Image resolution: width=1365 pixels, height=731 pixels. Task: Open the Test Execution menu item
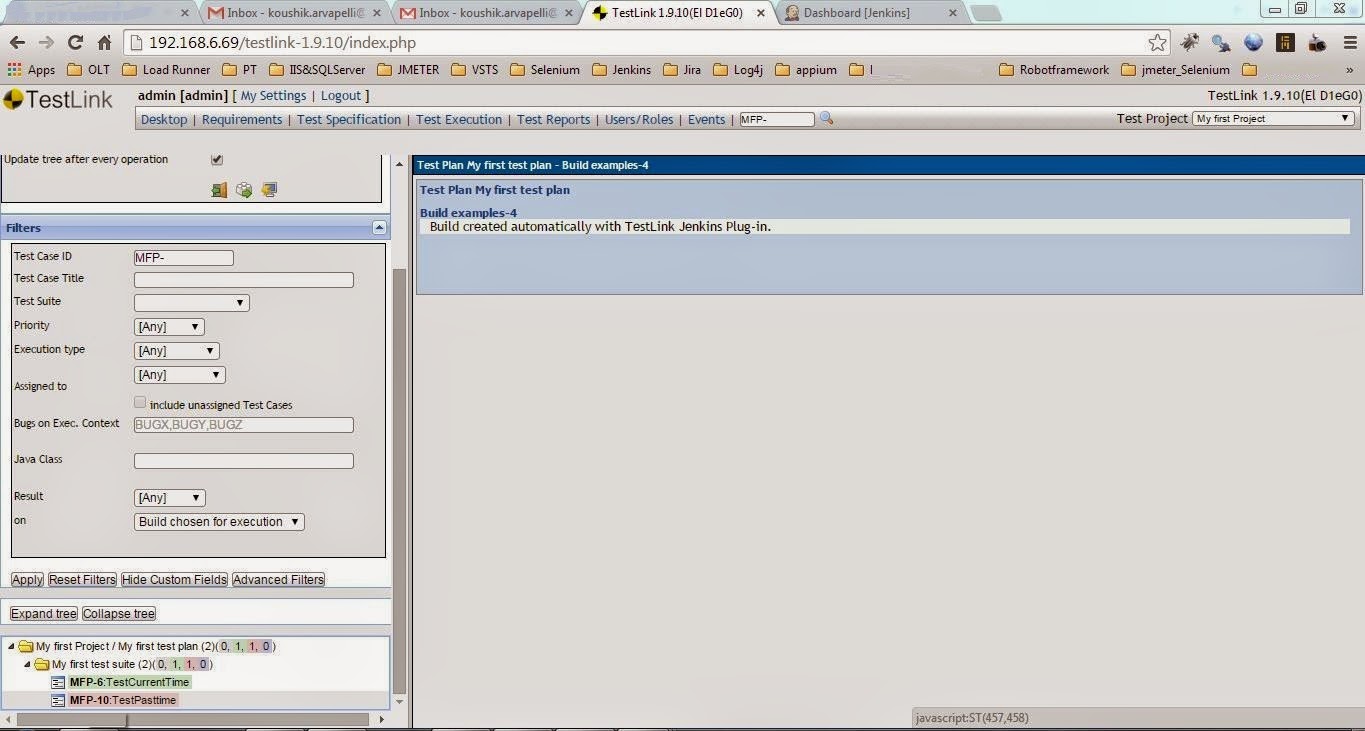point(459,119)
